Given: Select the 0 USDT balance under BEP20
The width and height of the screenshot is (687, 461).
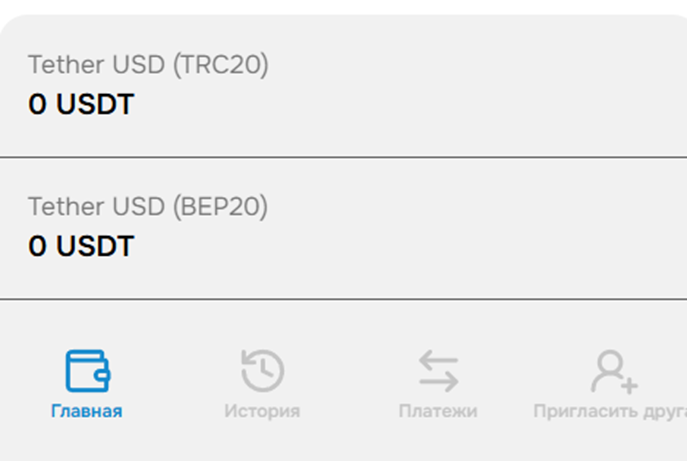Looking at the screenshot, I should (81, 246).
